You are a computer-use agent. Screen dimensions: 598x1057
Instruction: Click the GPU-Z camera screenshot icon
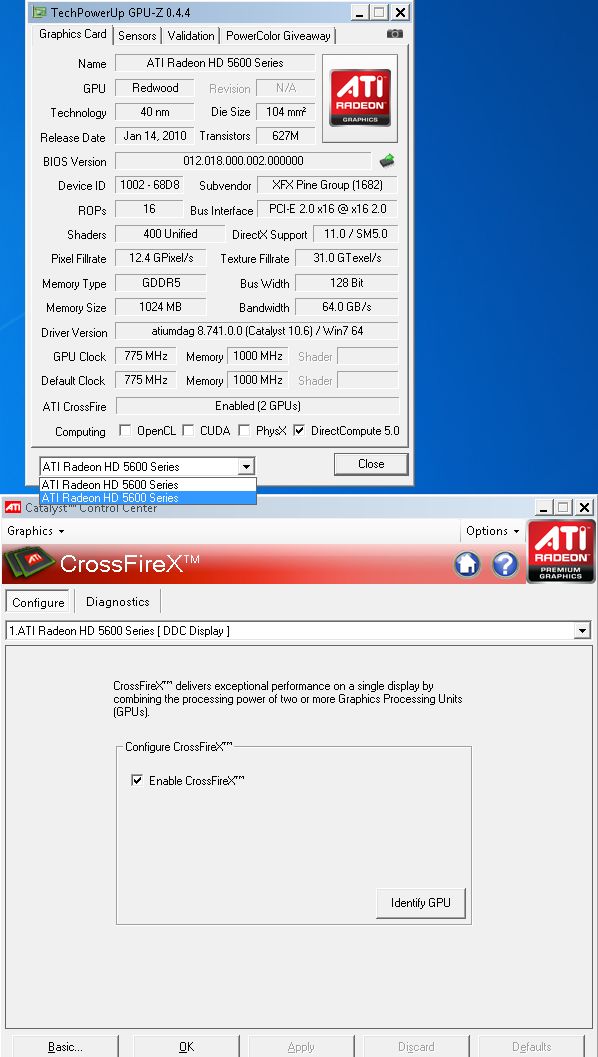pyautogui.click(x=395, y=34)
